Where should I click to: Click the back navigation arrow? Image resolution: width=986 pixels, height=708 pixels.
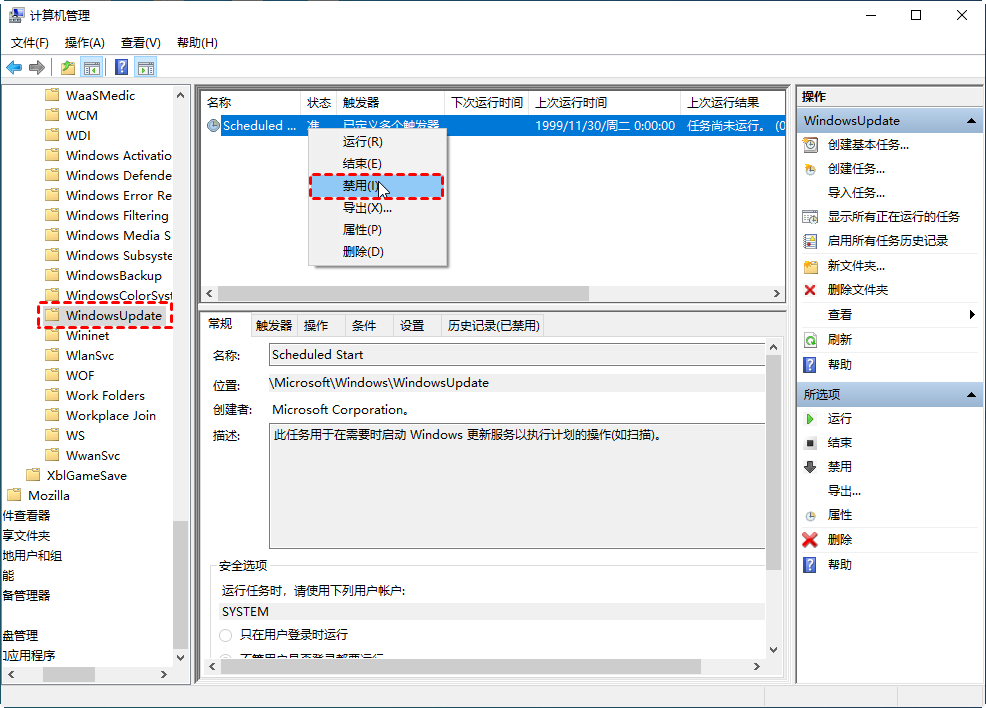point(14,67)
